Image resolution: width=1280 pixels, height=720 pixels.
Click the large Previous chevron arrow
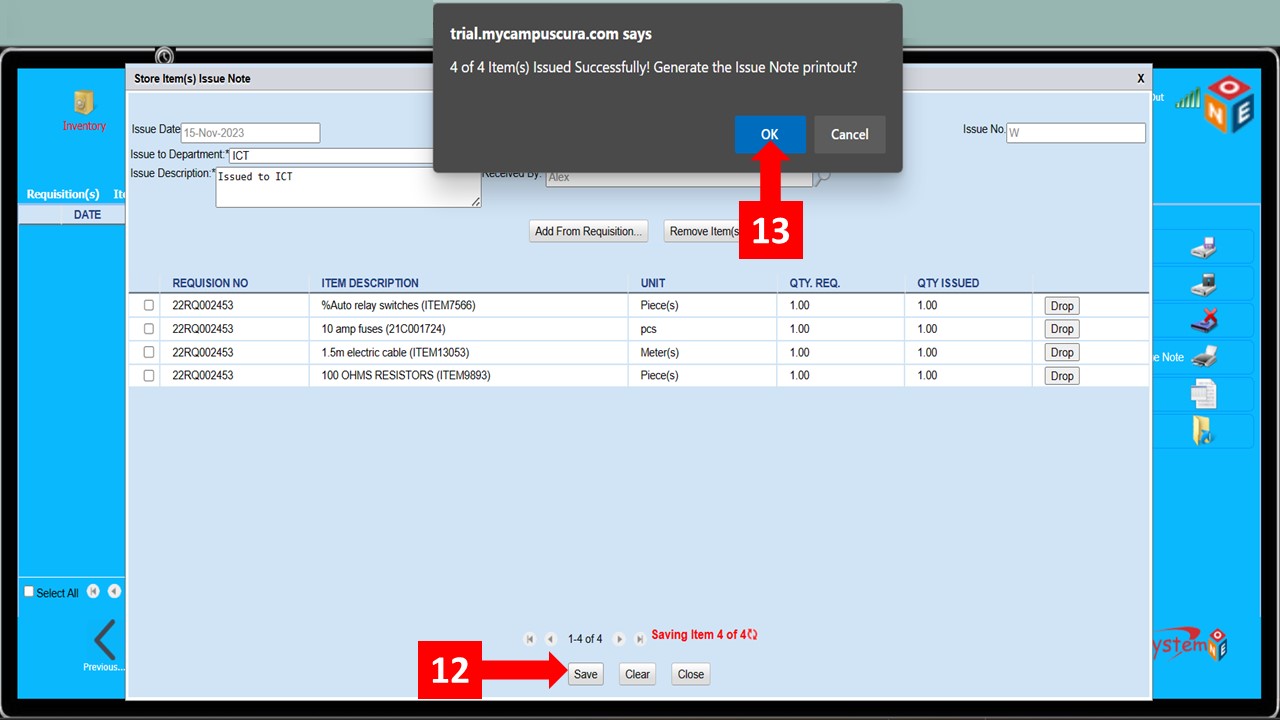[x=104, y=640]
